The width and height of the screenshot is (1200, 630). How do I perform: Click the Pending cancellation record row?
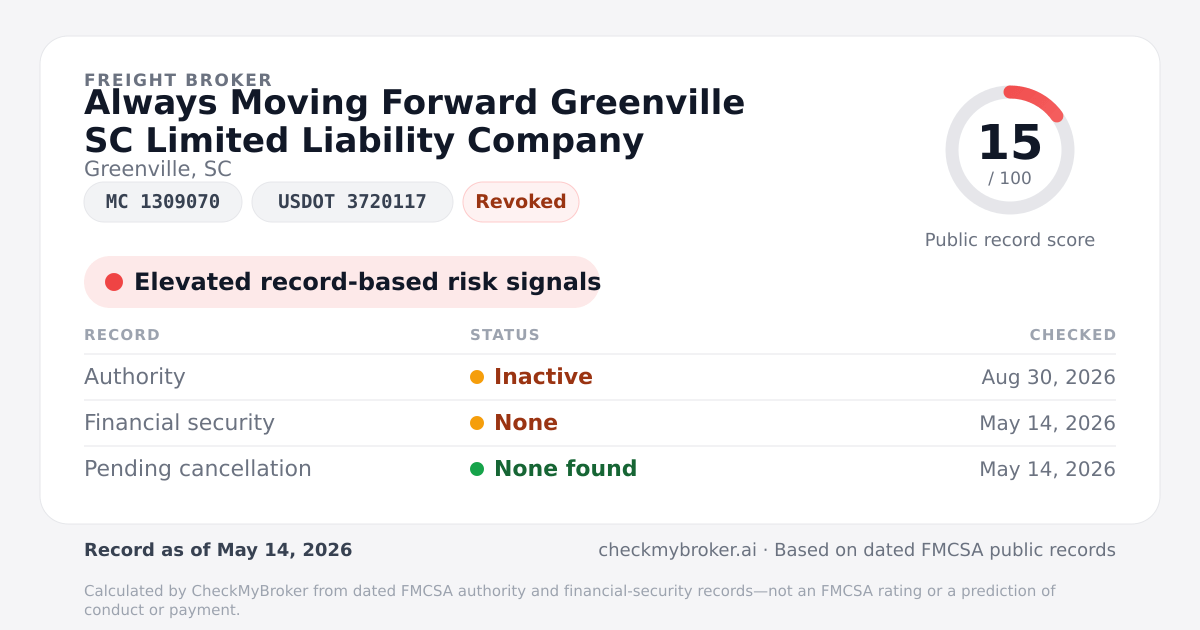coord(600,469)
